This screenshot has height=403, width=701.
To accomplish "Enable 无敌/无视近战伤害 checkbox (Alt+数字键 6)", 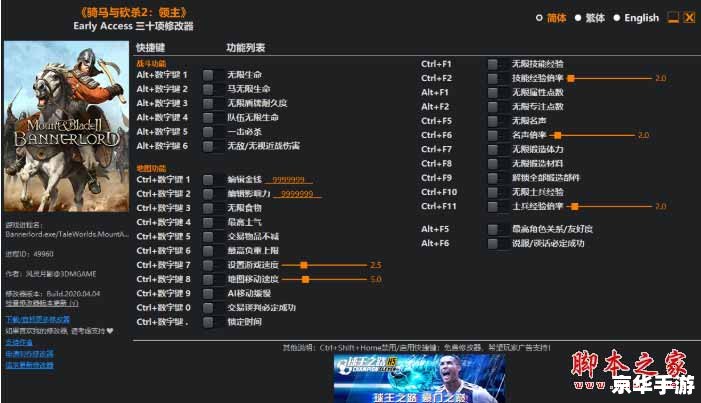I will pyautogui.click(x=208, y=146).
